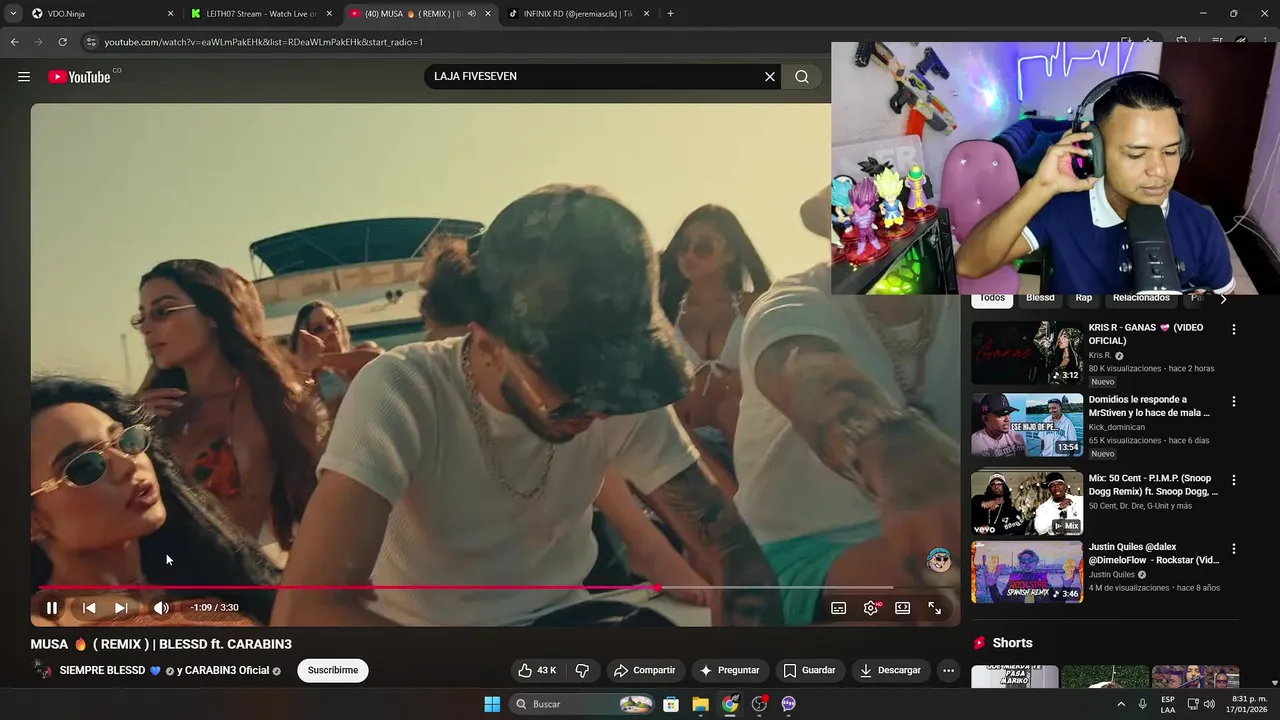Like the video with 43 K thumbs up

[537, 670]
